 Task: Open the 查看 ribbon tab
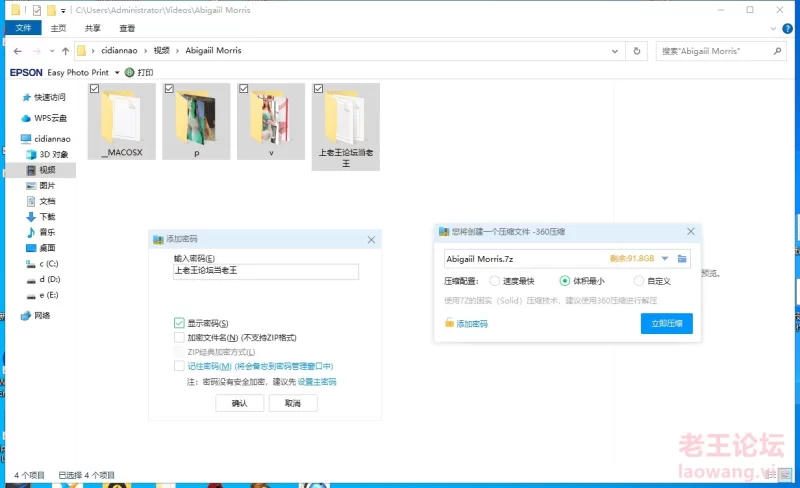[127, 29]
